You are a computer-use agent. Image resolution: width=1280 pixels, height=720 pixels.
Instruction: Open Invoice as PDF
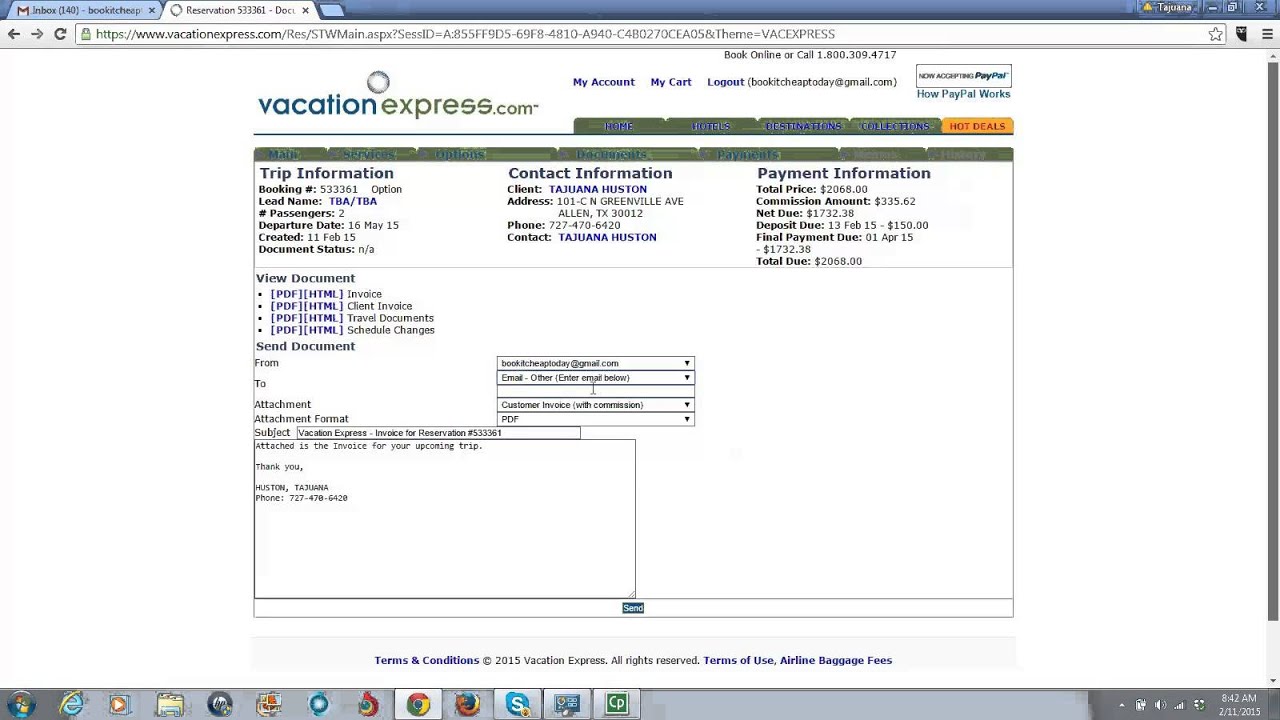pyautogui.click(x=287, y=294)
